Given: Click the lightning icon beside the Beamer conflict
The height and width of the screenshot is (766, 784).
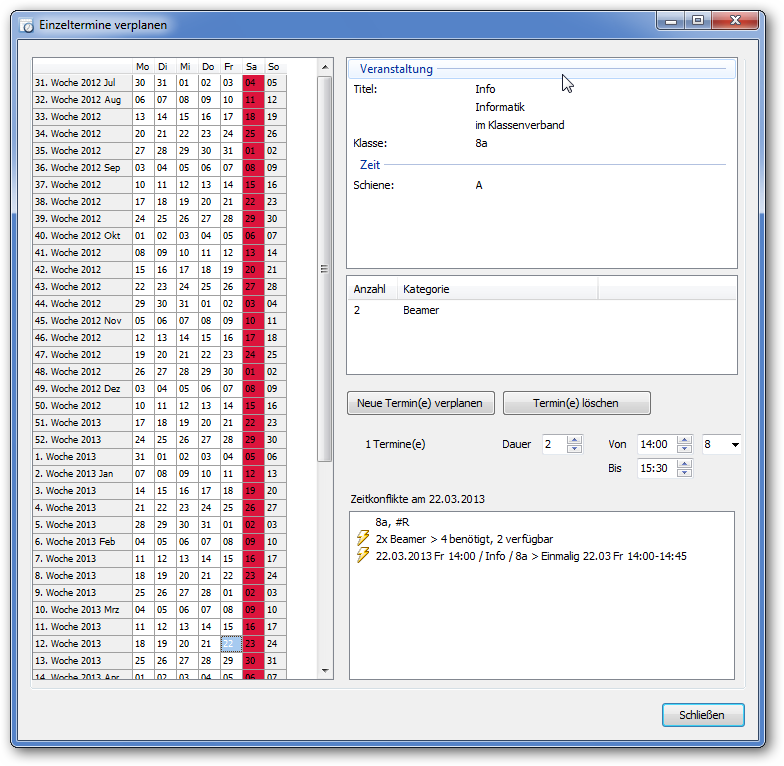Looking at the screenshot, I should tap(363, 539).
